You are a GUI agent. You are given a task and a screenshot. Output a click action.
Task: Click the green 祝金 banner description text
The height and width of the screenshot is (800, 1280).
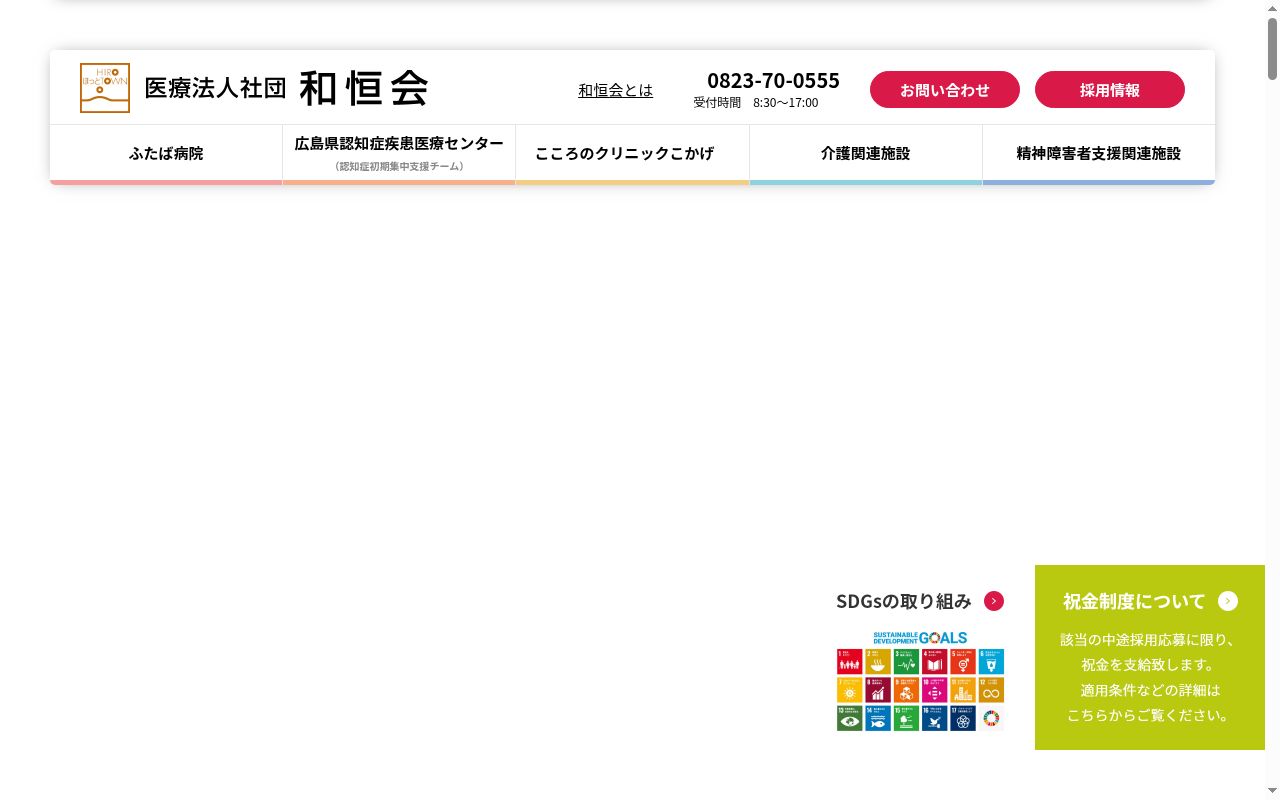coord(1149,677)
